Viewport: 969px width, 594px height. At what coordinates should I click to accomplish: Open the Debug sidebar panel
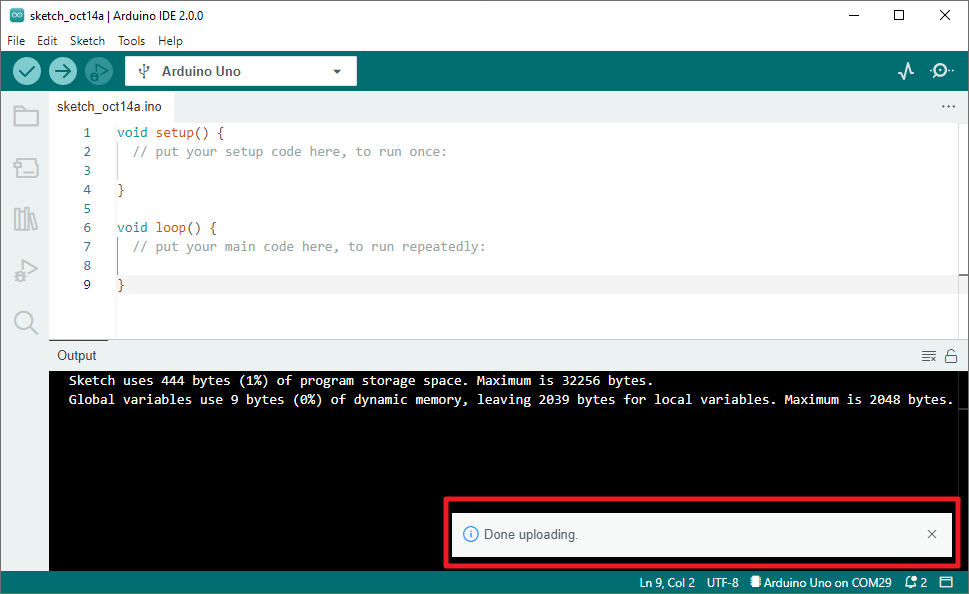coord(26,270)
